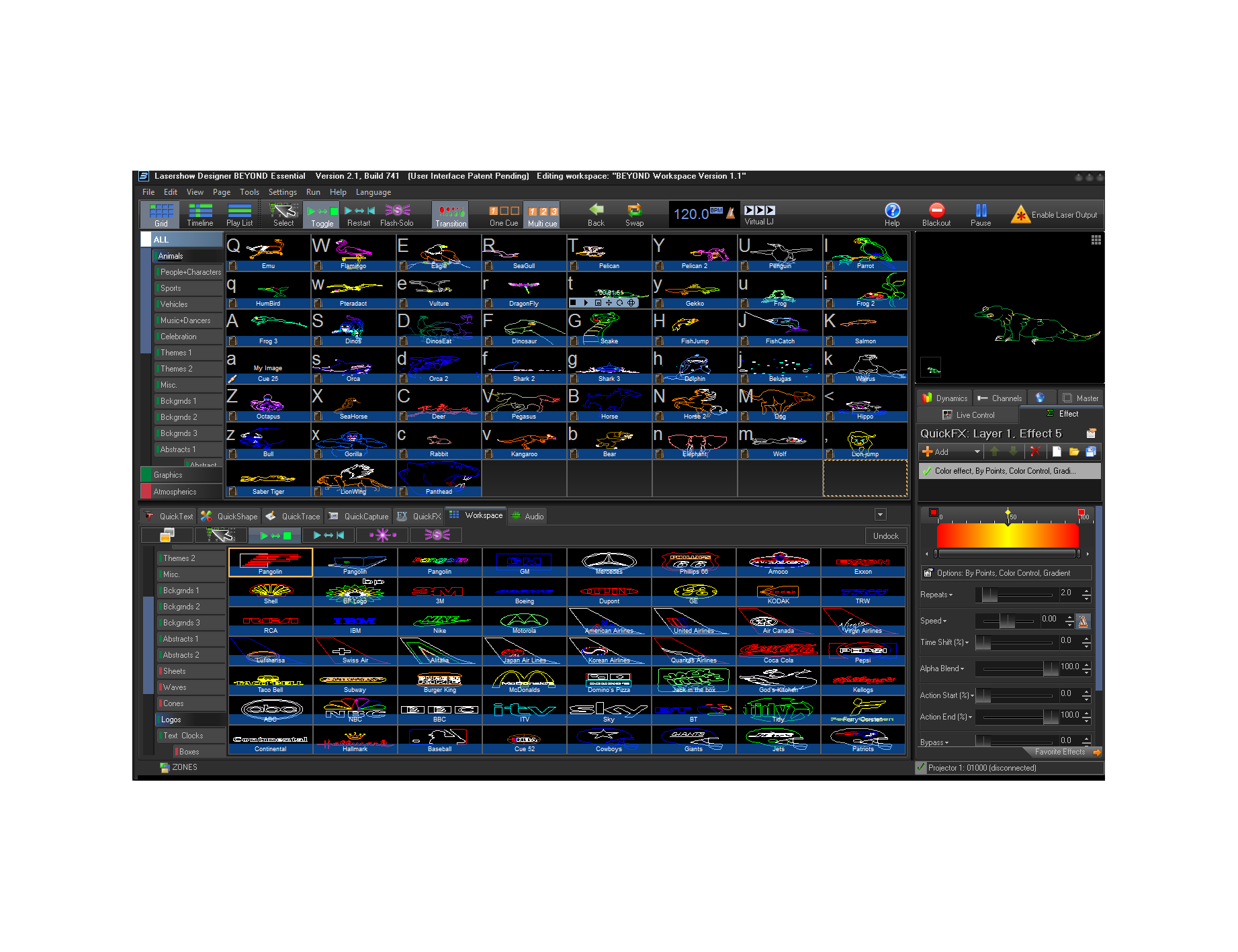Expand the Repeats parameter dropdown
Viewport: 1238px width, 952px height.
pos(936,595)
